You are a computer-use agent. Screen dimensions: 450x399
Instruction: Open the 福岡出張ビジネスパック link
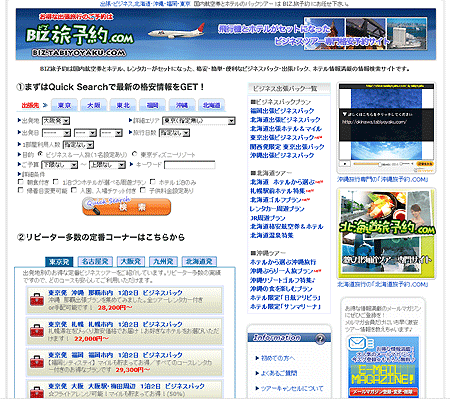coord(282,111)
